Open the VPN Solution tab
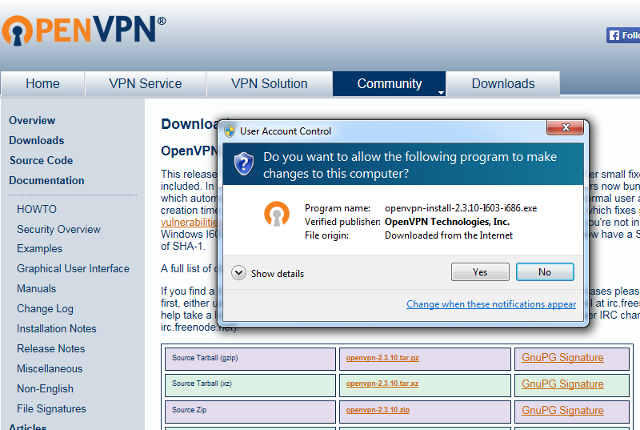 click(269, 84)
